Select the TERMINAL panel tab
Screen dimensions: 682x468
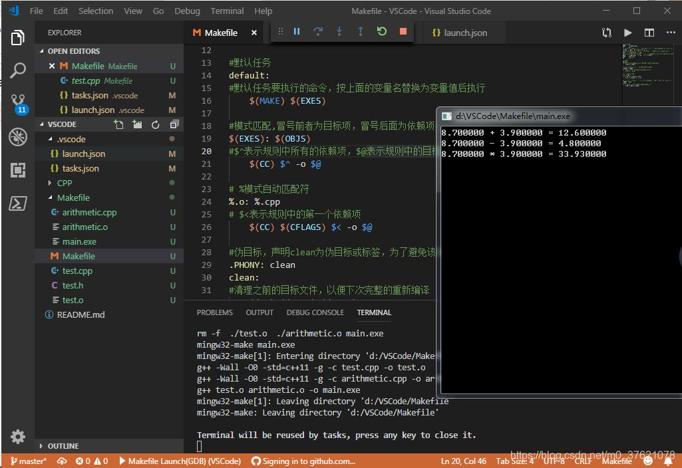374,313
